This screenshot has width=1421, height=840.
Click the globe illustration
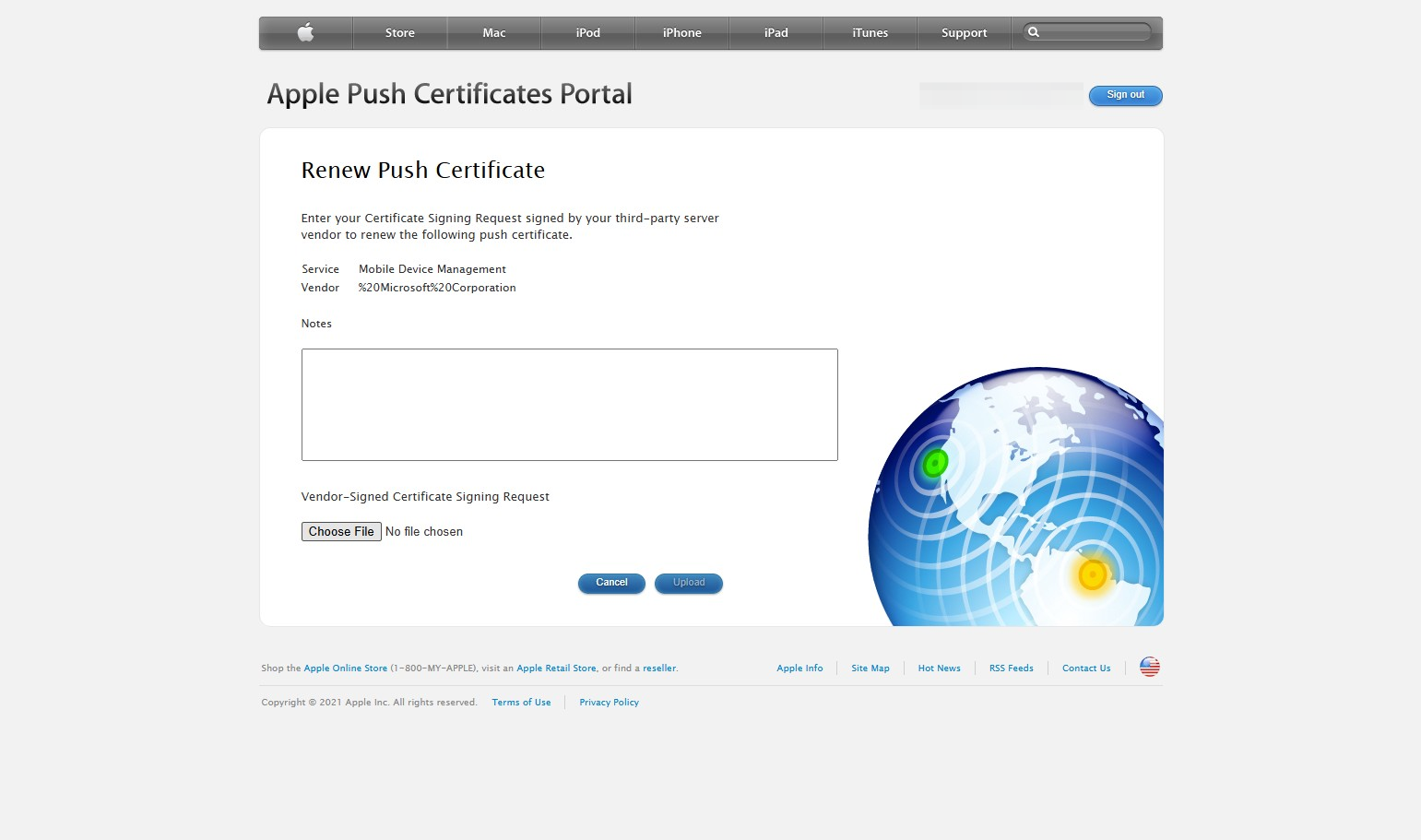coord(1015,497)
